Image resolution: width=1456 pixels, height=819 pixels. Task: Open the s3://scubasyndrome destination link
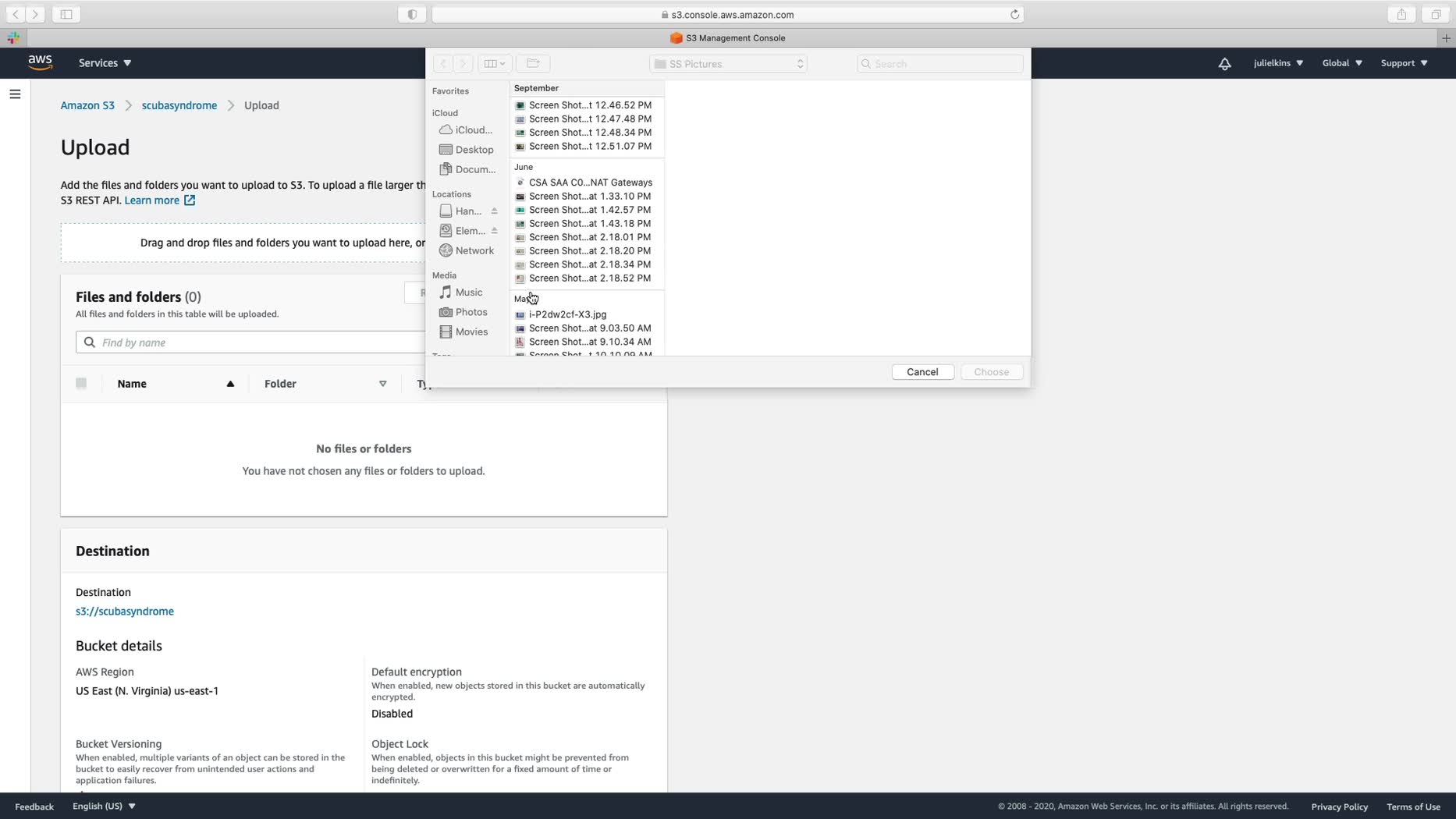click(125, 612)
